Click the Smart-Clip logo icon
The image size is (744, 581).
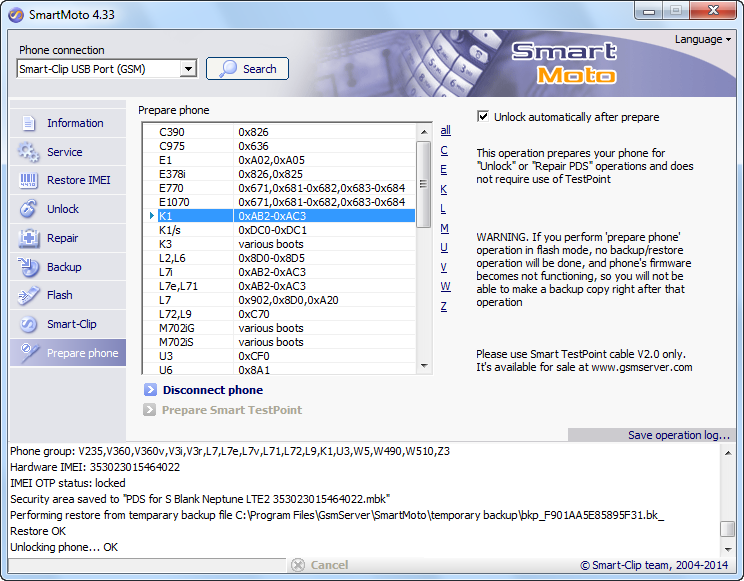28,324
